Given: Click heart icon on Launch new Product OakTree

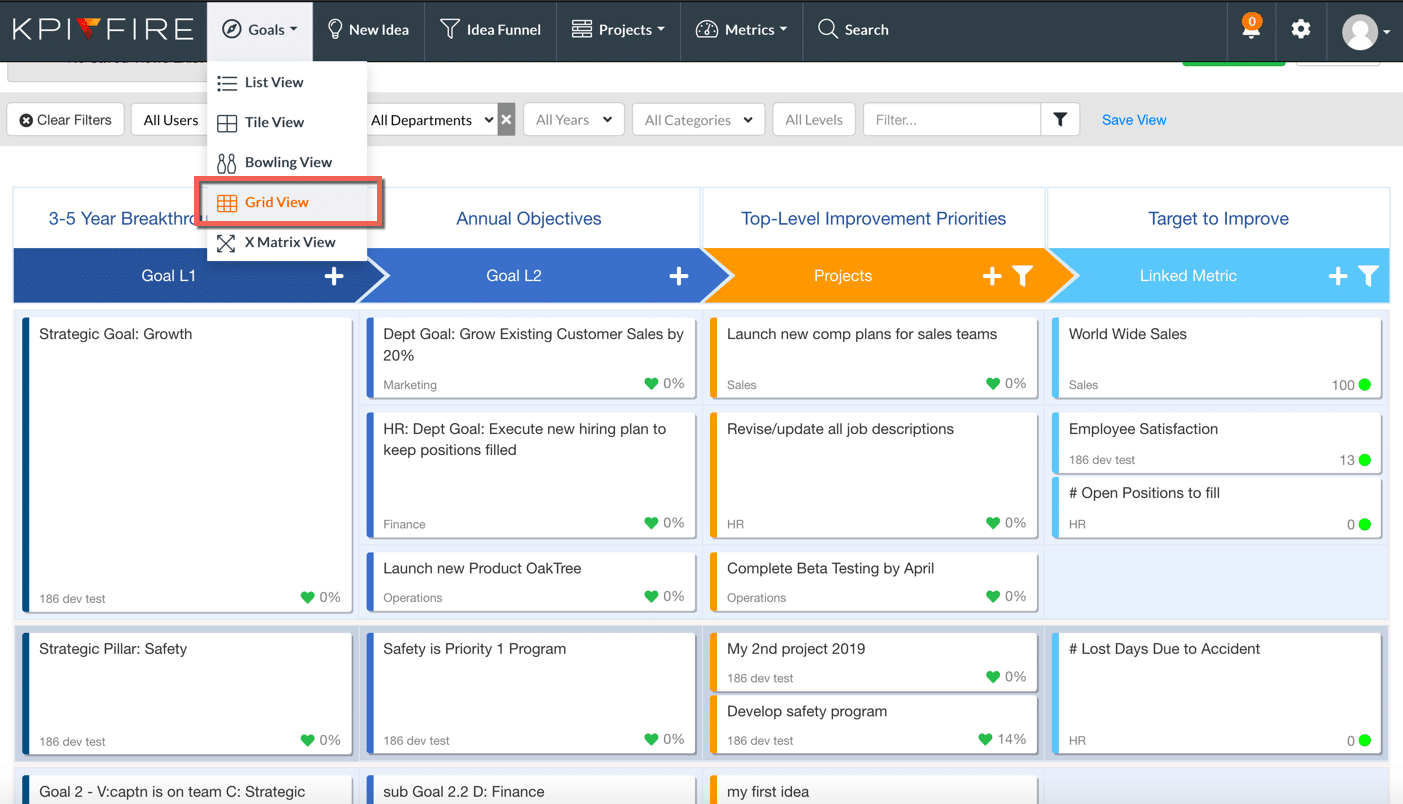Looking at the screenshot, I should [x=651, y=596].
